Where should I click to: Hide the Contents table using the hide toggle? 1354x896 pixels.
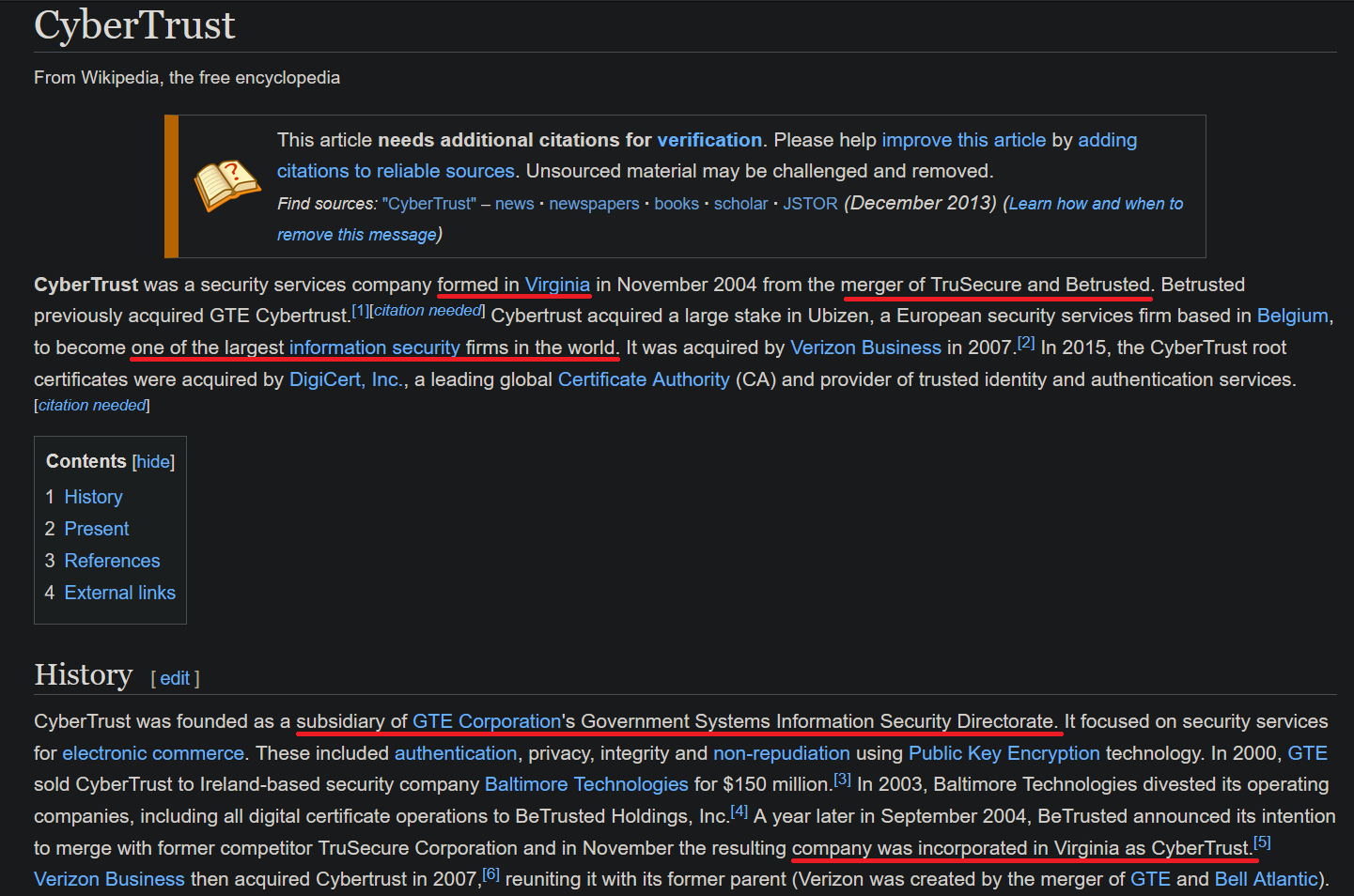(153, 462)
